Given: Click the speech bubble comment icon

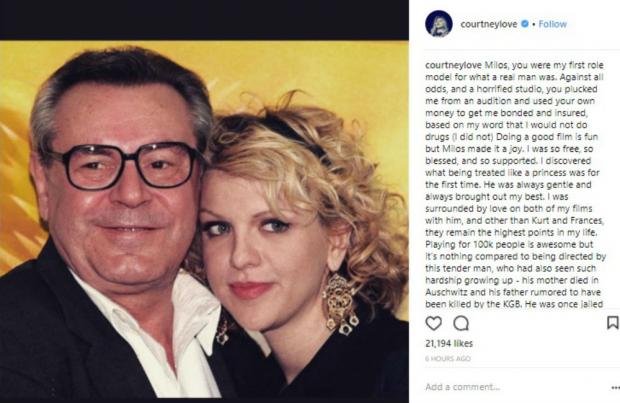Looking at the screenshot, I should pos(461,323).
